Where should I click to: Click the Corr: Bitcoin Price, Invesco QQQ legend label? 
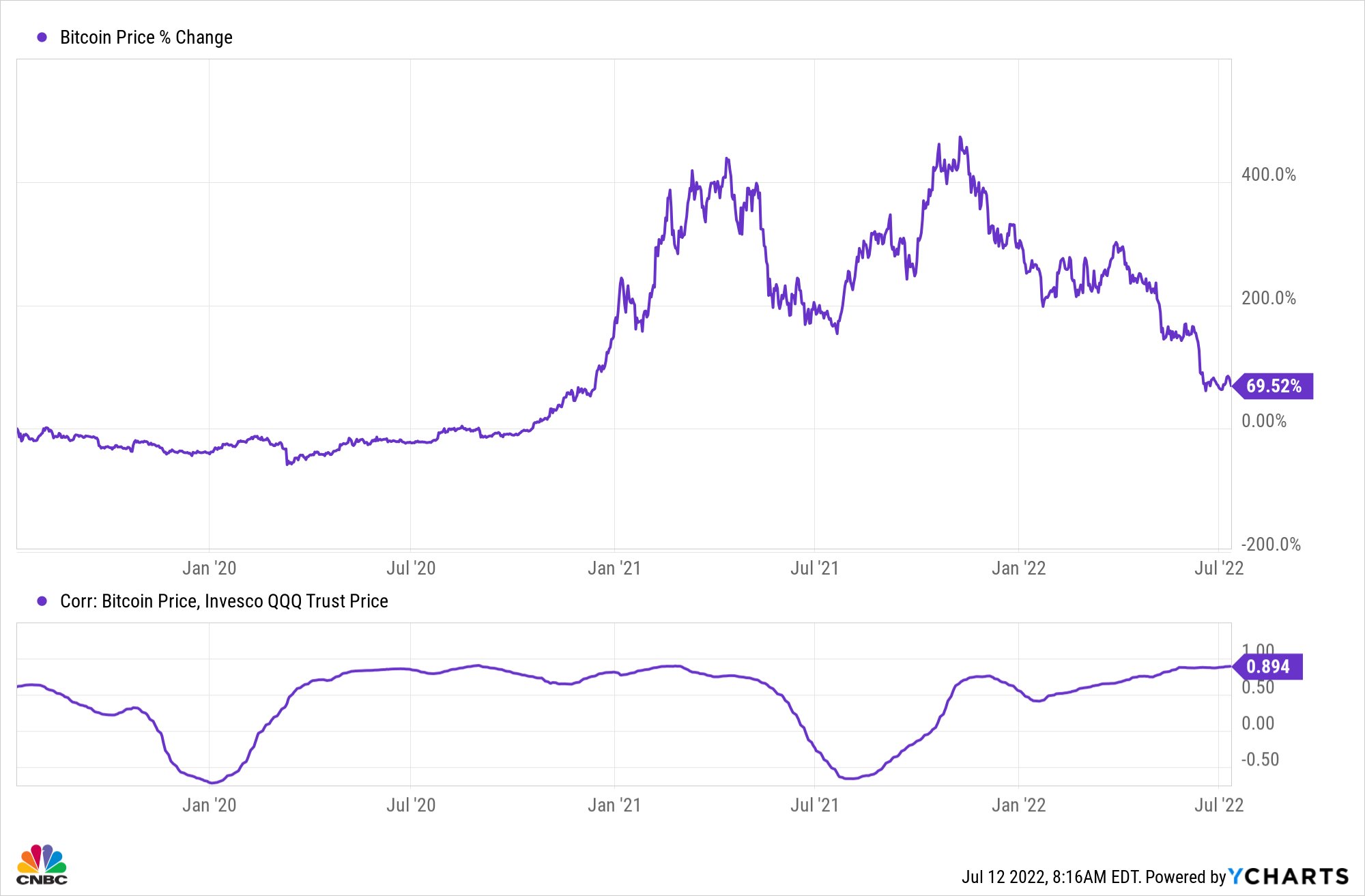click(x=224, y=601)
